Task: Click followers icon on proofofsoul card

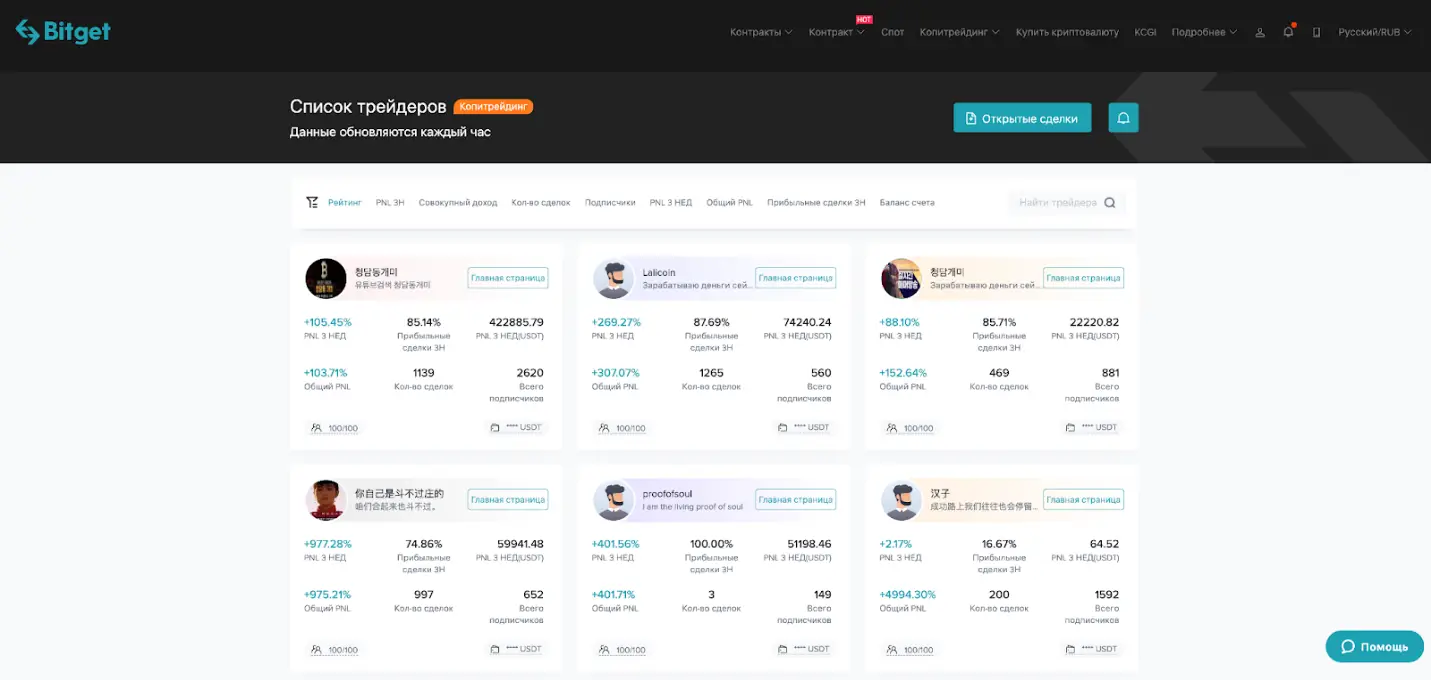Action: coord(604,650)
